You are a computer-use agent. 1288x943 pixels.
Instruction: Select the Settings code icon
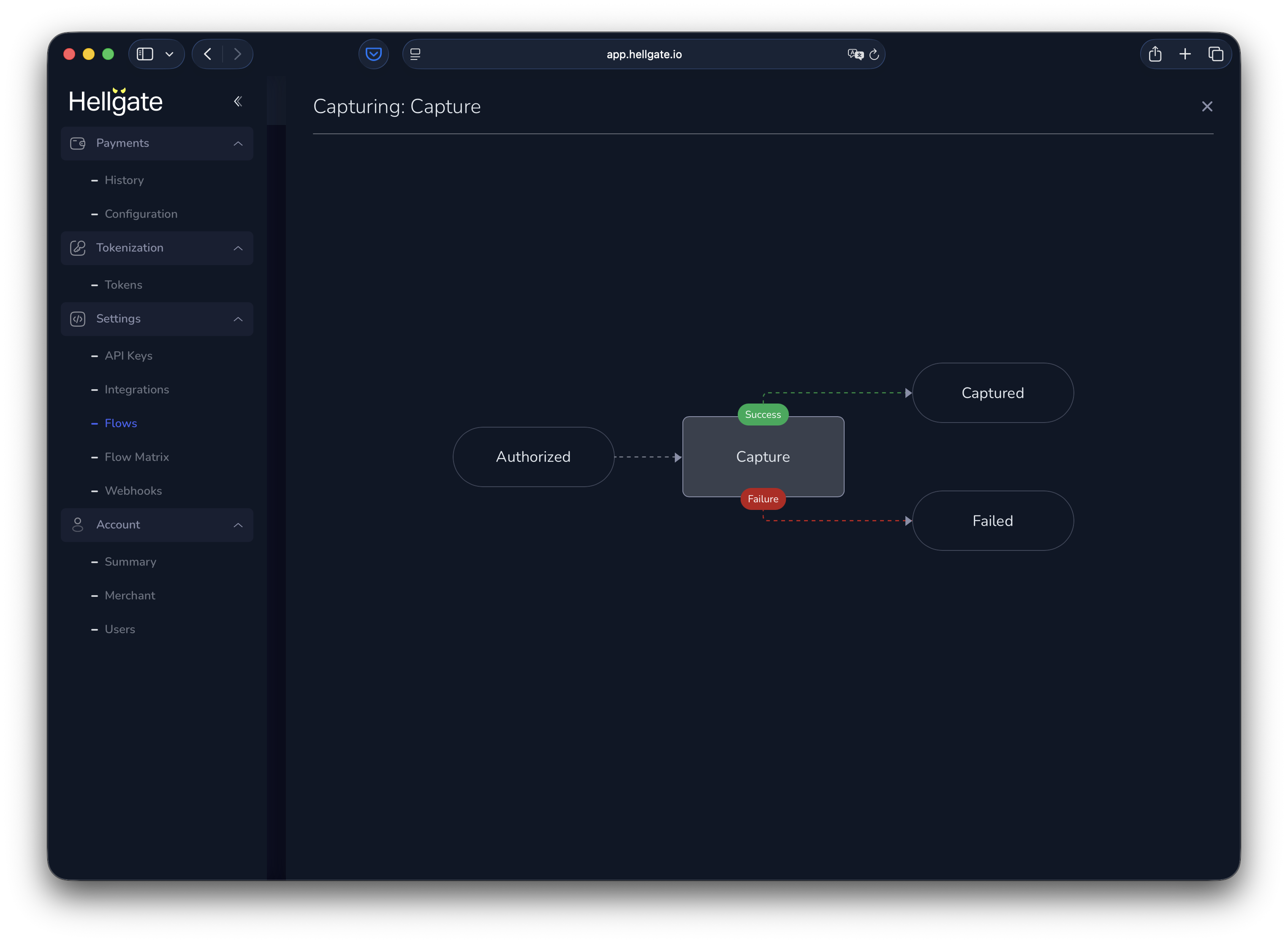tap(78, 319)
